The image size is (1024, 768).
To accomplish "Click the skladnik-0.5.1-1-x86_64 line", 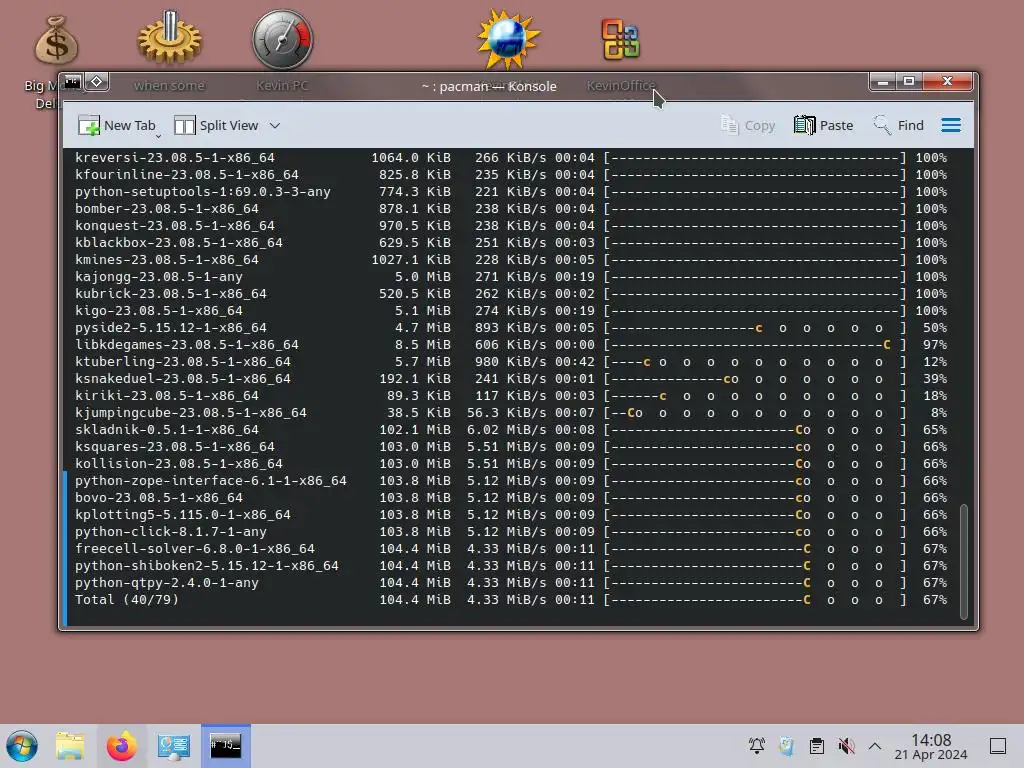I will (511, 429).
